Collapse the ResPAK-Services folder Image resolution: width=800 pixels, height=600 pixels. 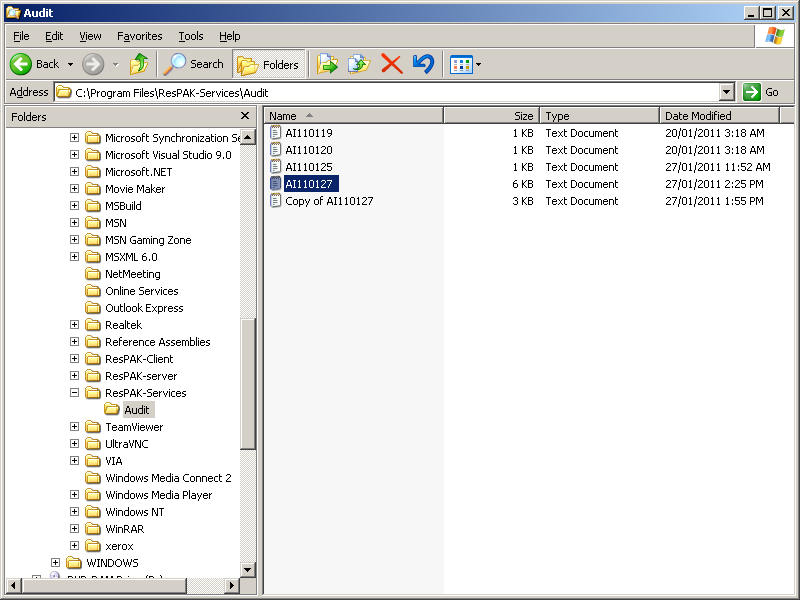(x=74, y=393)
